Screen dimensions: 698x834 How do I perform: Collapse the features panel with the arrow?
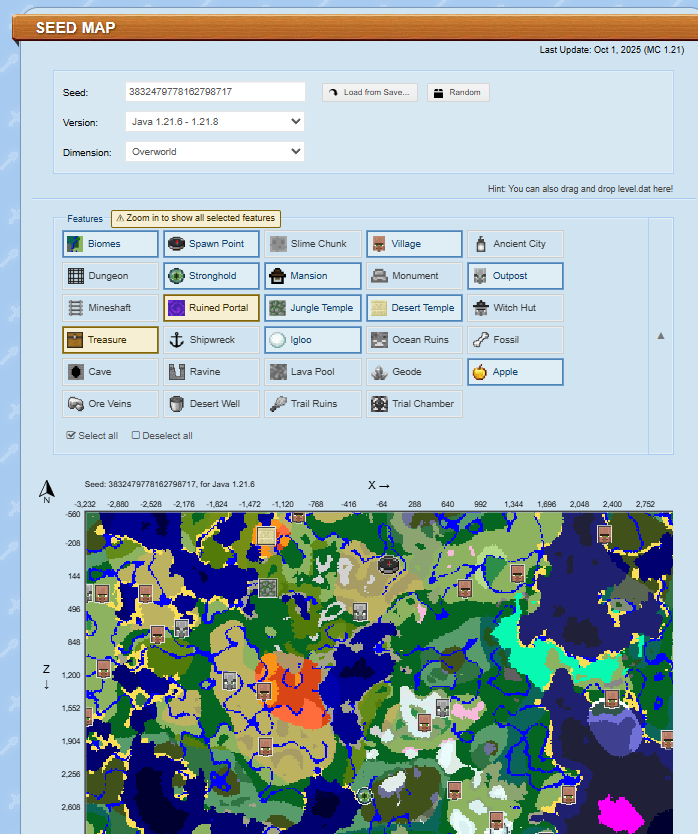[x=660, y=336]
